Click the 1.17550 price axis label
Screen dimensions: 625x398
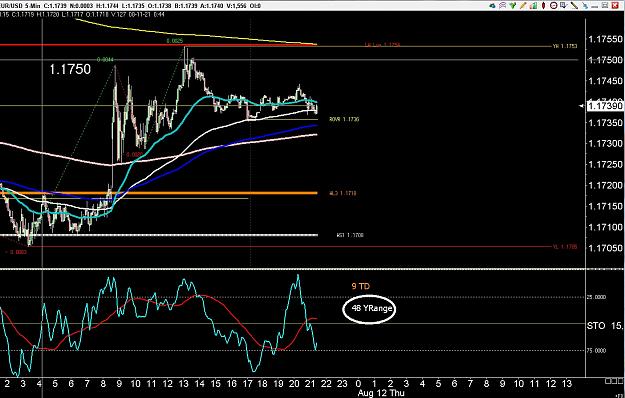pos(605,39)
